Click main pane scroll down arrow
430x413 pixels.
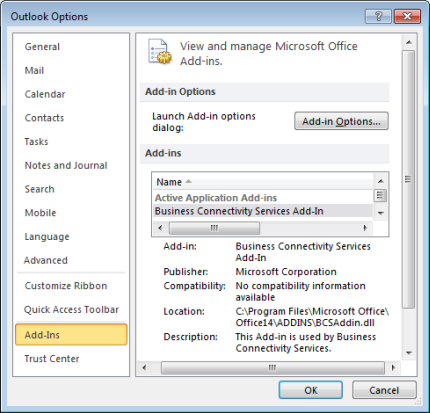point(409,353)
